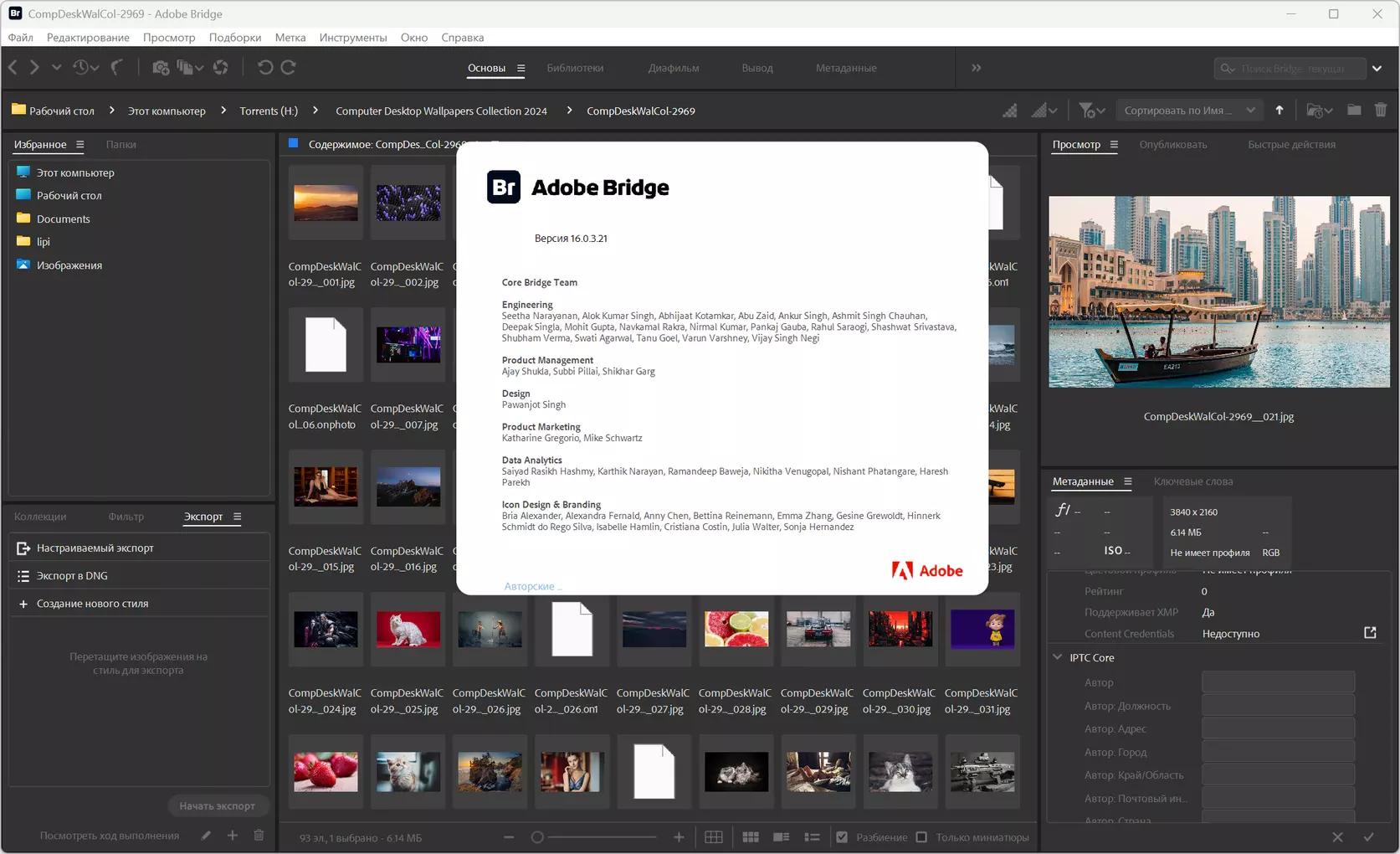This screenshot has height=854, width=1400.
Task: Open the boomerang return-to-app icon
Action: [x=117, y=68]
